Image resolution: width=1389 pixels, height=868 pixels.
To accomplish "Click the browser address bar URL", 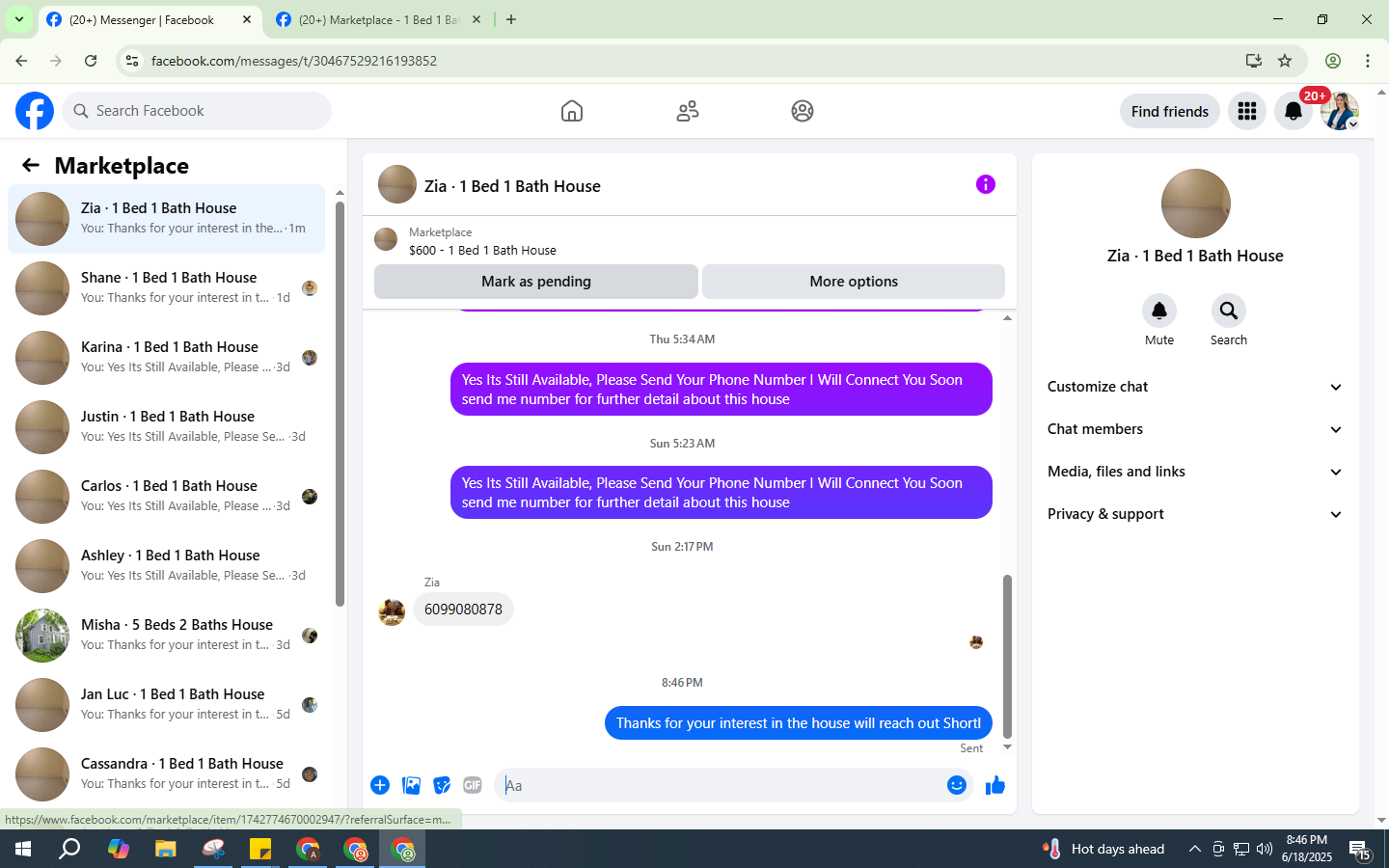I will pyautogui.click(x=294, y=61).
